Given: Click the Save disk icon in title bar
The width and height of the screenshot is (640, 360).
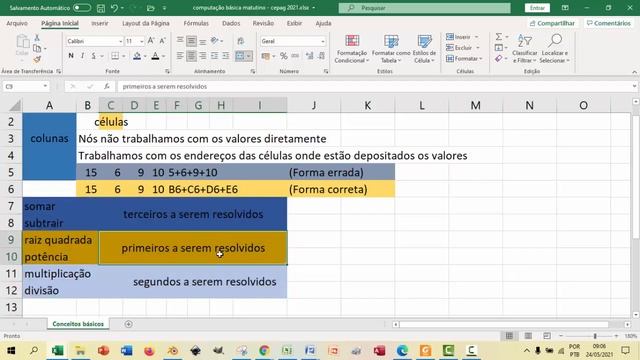Looking at the screenshot, I should point(101,8).
